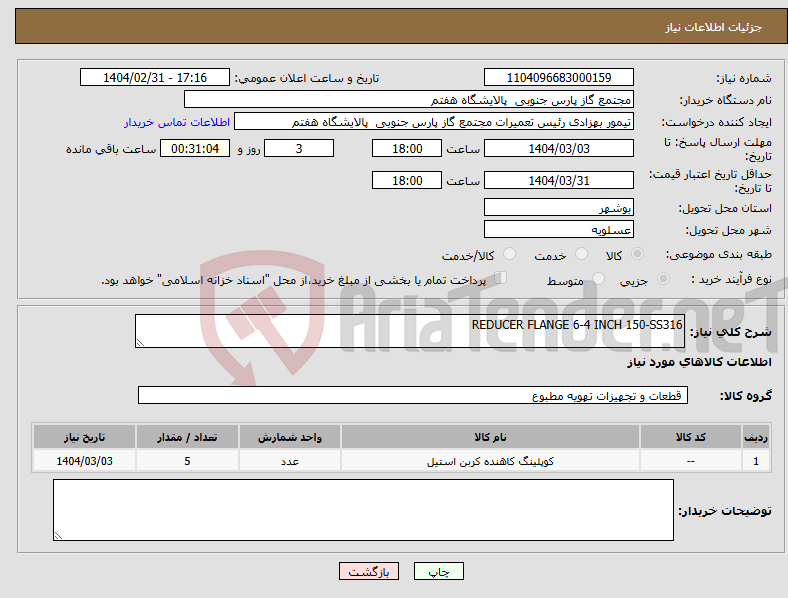This screenshot has width=788, height=598.
Task: Click the REDUCER FLANGE description text area
Action: point(410,331)
